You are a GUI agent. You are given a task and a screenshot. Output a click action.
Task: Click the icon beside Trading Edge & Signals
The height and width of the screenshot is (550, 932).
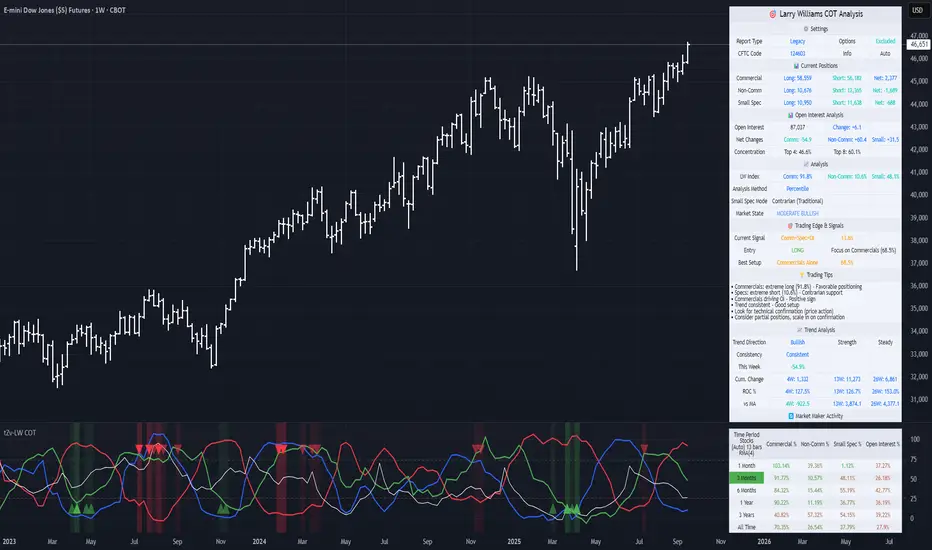tap(790, 226)
